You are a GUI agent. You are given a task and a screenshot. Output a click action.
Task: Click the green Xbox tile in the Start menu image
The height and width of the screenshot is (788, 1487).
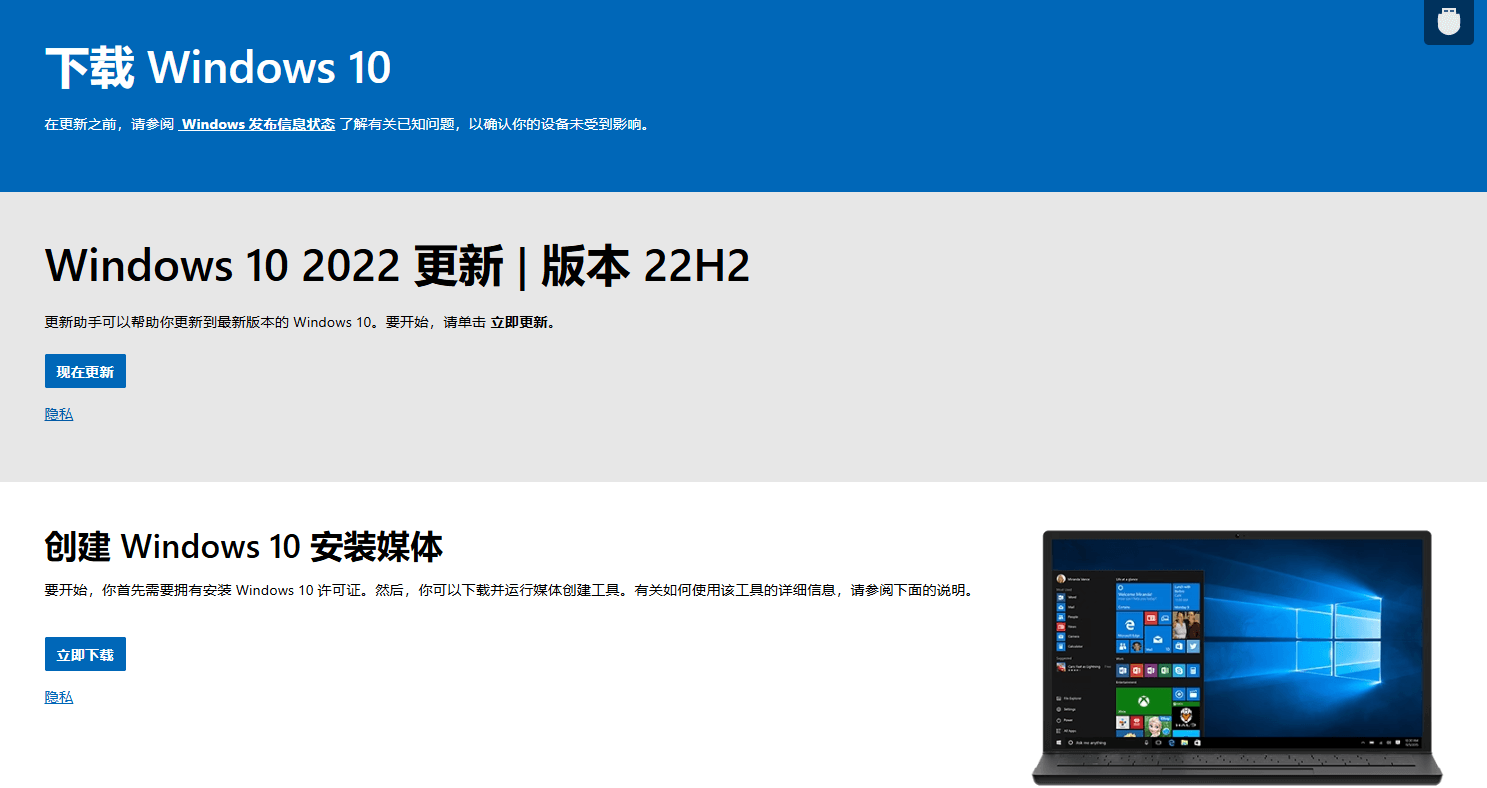[1144, 701]
